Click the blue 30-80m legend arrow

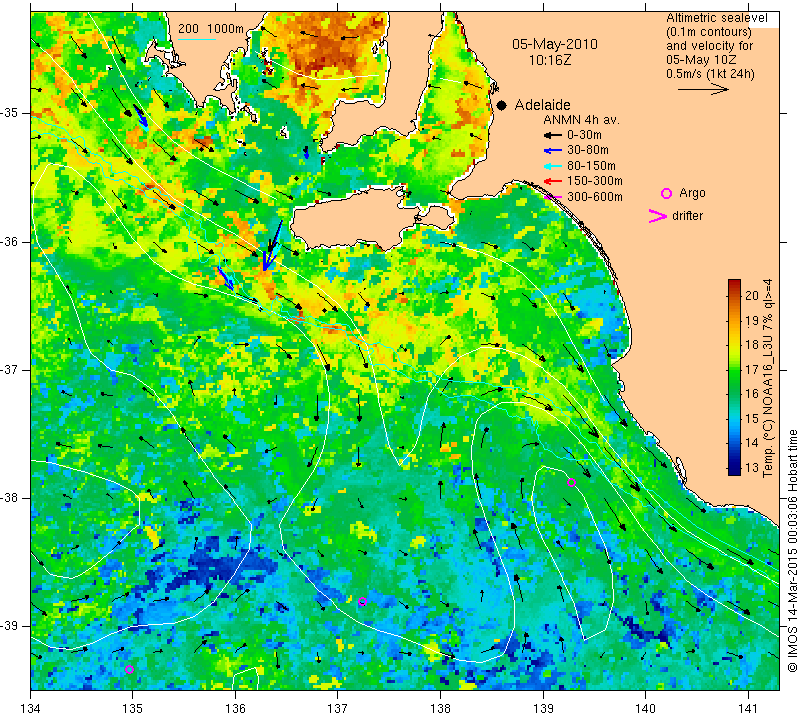tap(553, 151)
